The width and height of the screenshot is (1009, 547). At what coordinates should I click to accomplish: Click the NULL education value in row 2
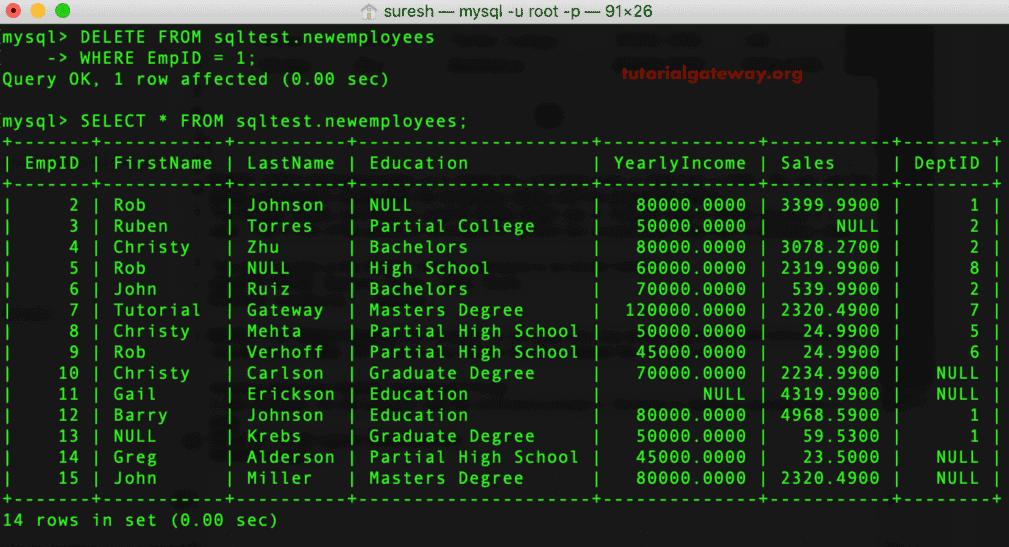(x=390, y=205)
